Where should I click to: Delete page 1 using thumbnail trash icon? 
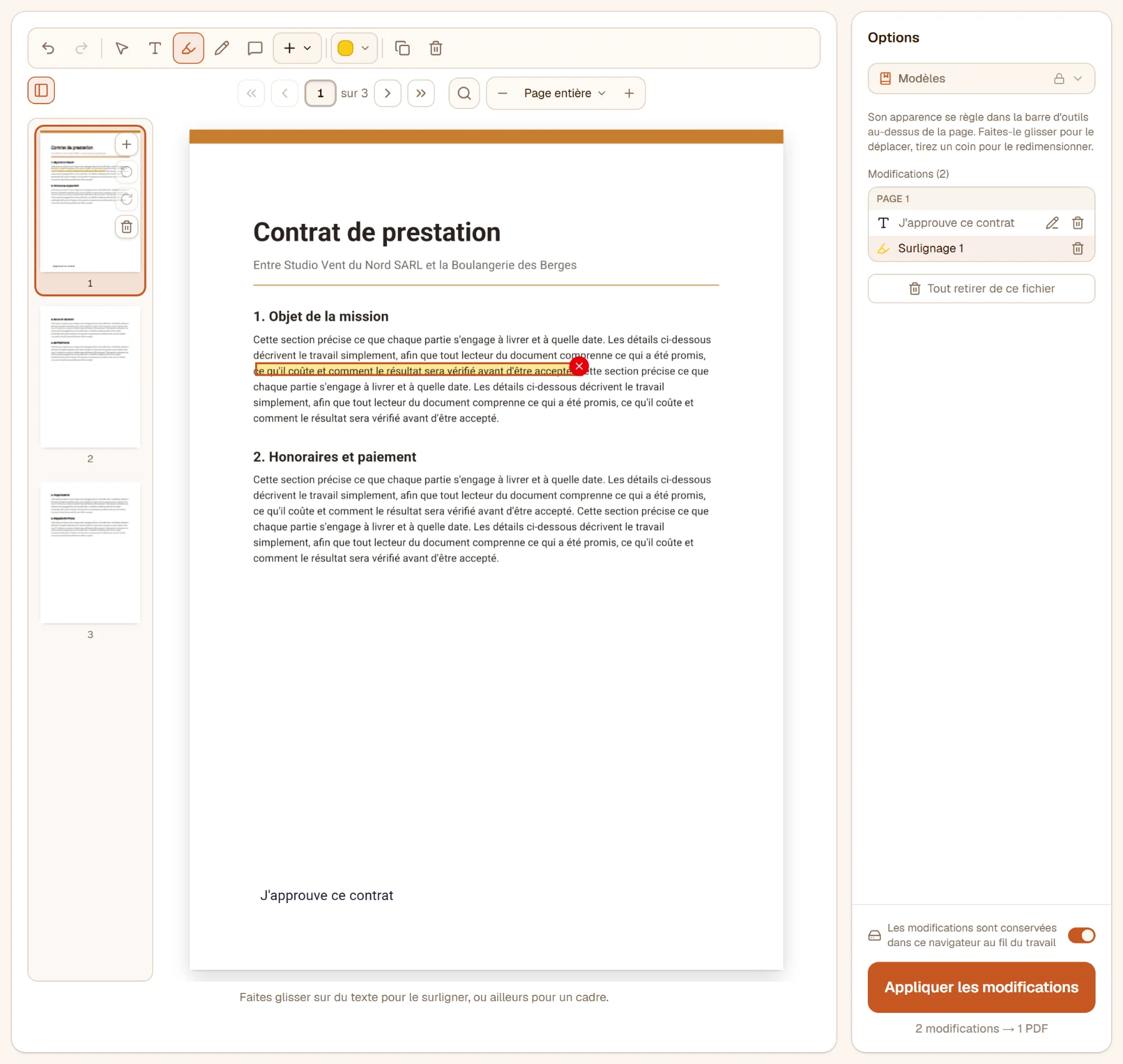pyautogui.click(x=127, y=227)
